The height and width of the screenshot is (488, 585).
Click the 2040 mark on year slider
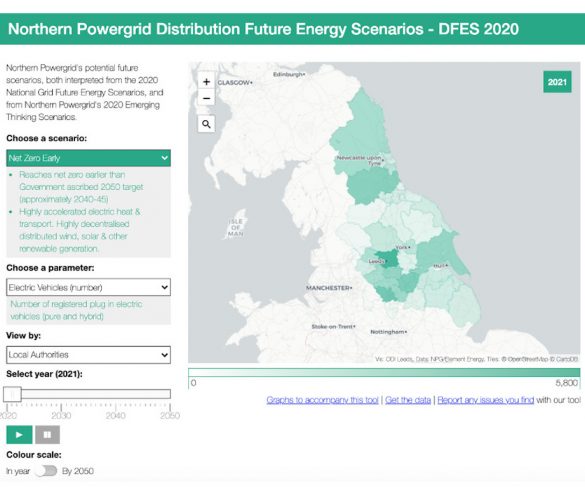[115, 415]
